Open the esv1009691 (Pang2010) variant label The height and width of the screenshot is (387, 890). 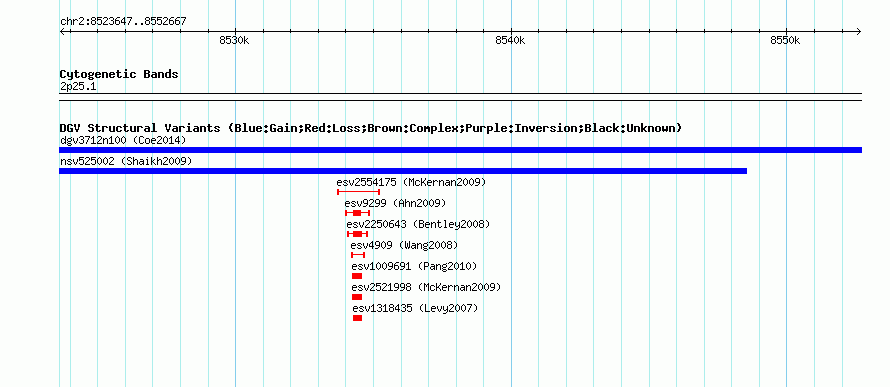point(414,266)
